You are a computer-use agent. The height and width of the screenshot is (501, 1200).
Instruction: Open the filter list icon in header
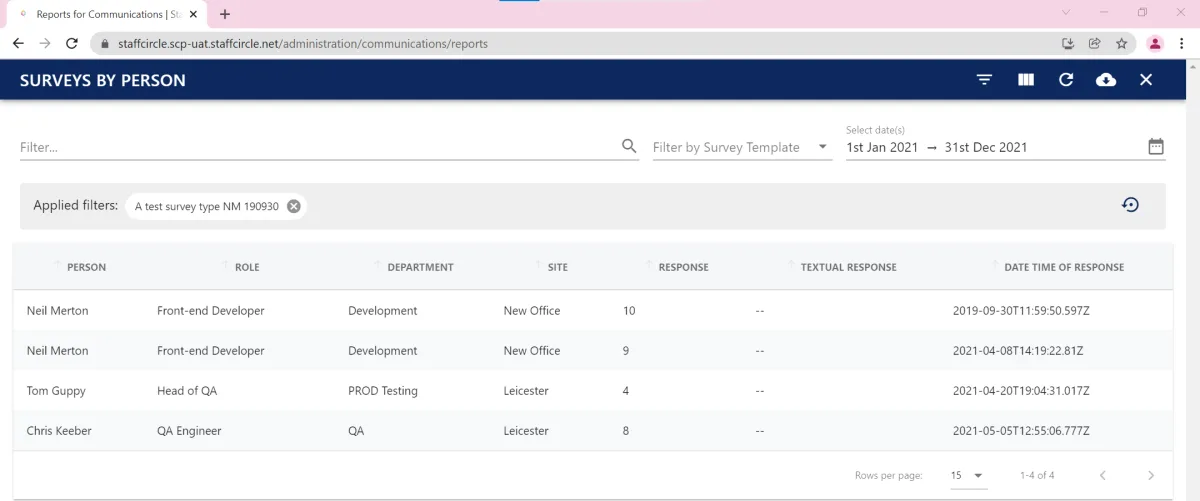click(985, 80)
